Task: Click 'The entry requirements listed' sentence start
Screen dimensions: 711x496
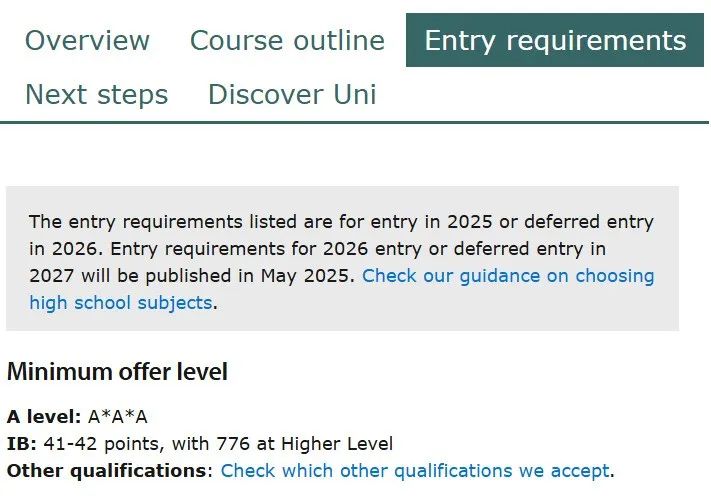Action: (x=136, y=222)
